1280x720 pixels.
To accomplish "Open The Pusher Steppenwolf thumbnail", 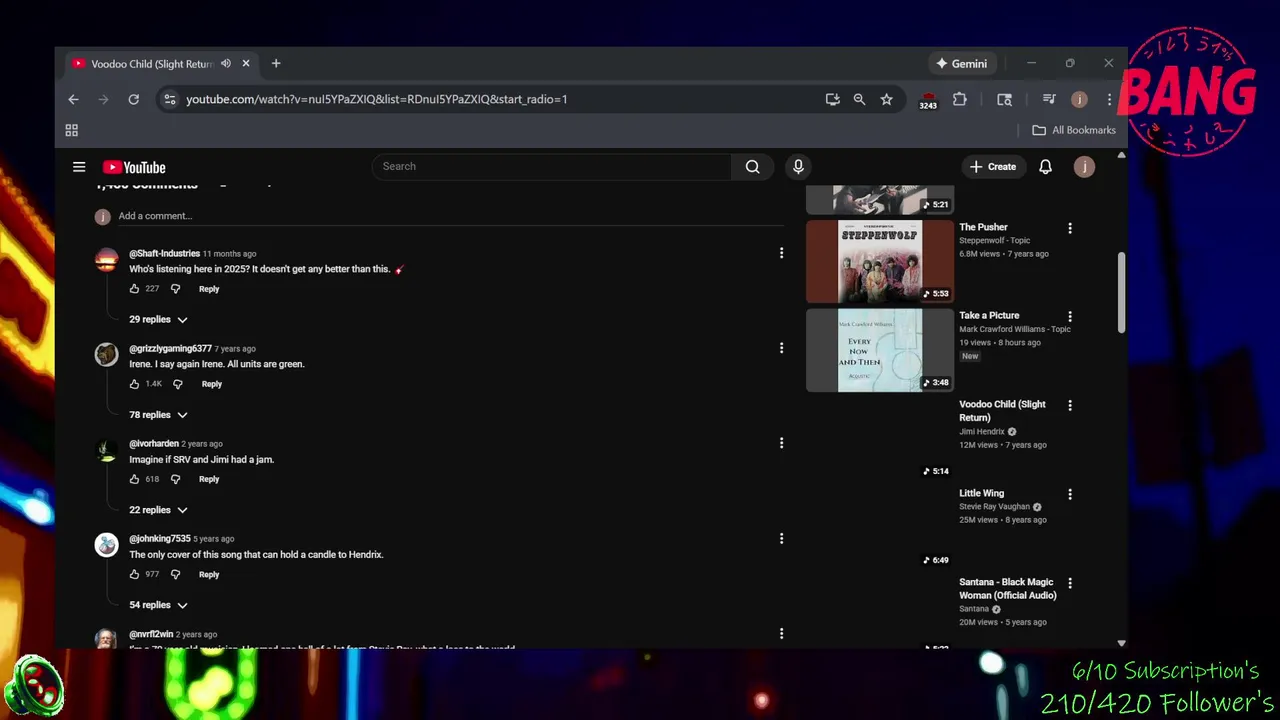I will (880, 261).
